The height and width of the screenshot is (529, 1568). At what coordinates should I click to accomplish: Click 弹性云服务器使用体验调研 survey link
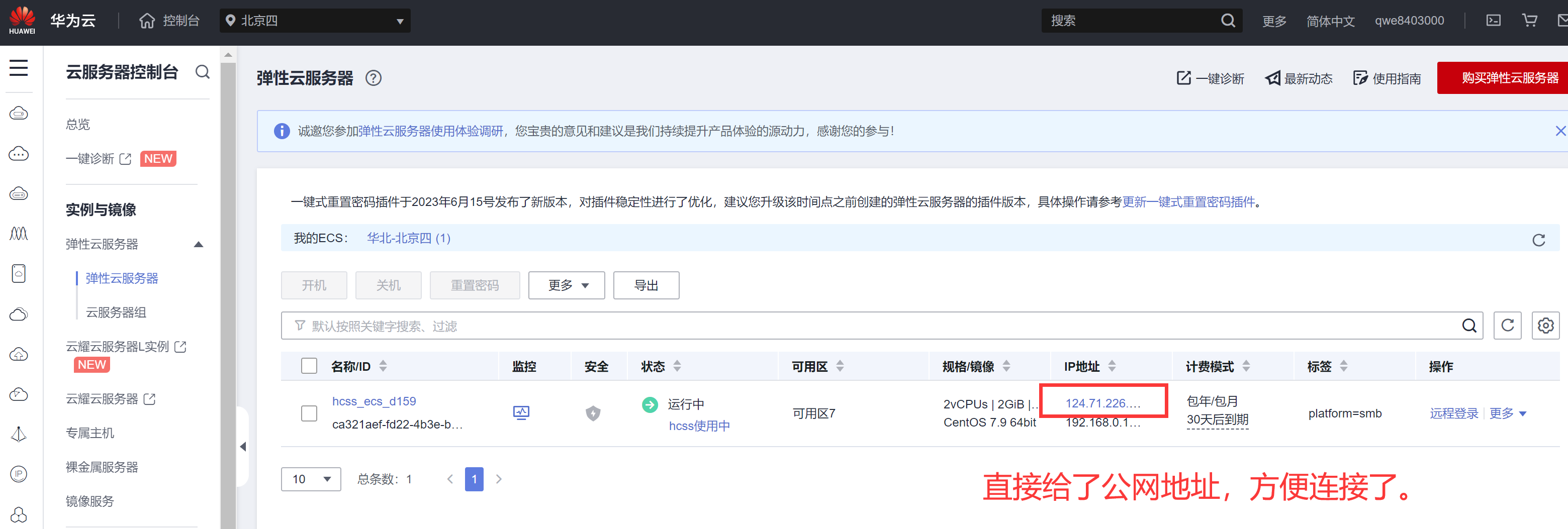430,131
